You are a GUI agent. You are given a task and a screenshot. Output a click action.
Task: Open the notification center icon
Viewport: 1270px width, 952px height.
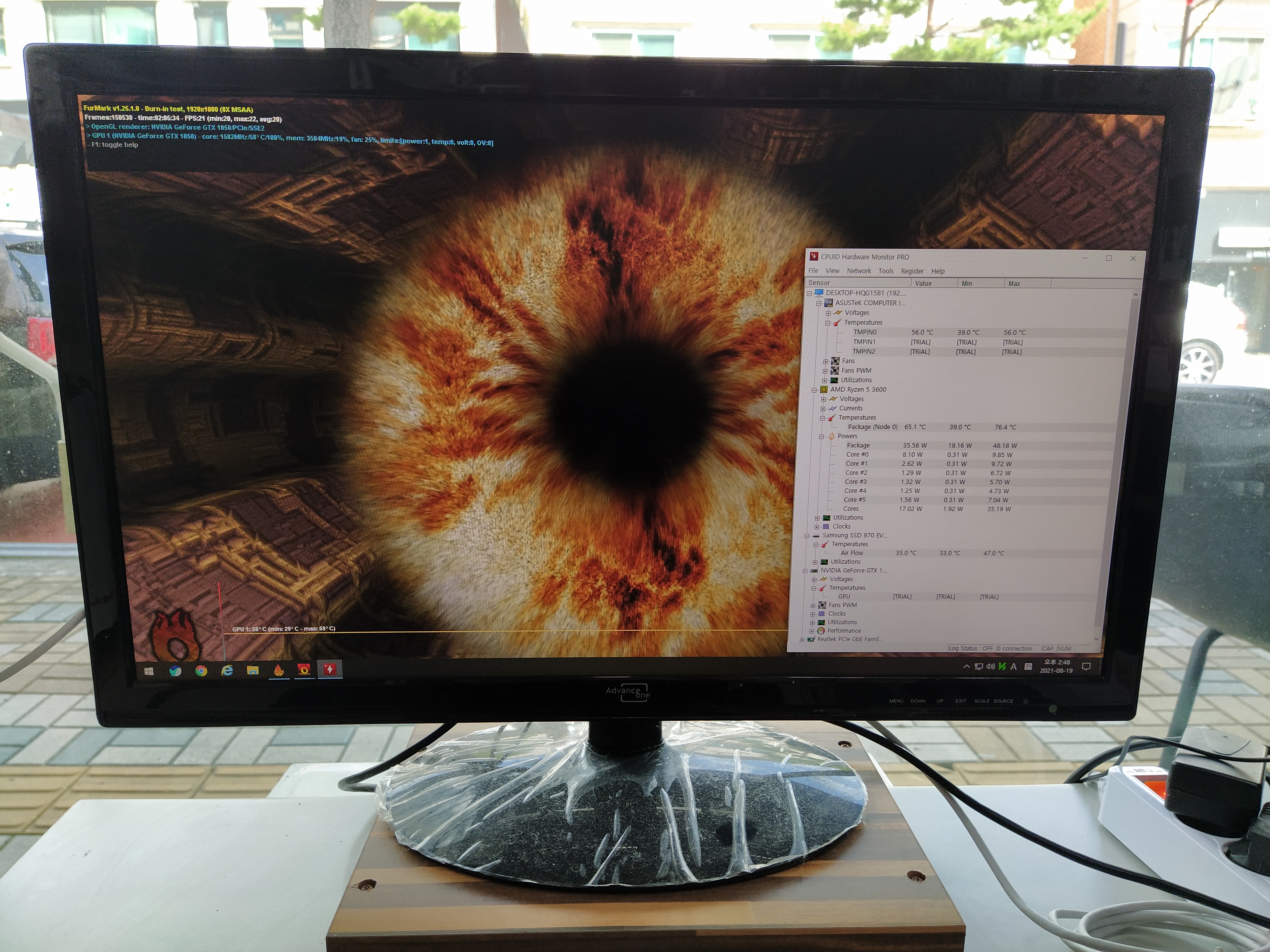coord(1086,667)
